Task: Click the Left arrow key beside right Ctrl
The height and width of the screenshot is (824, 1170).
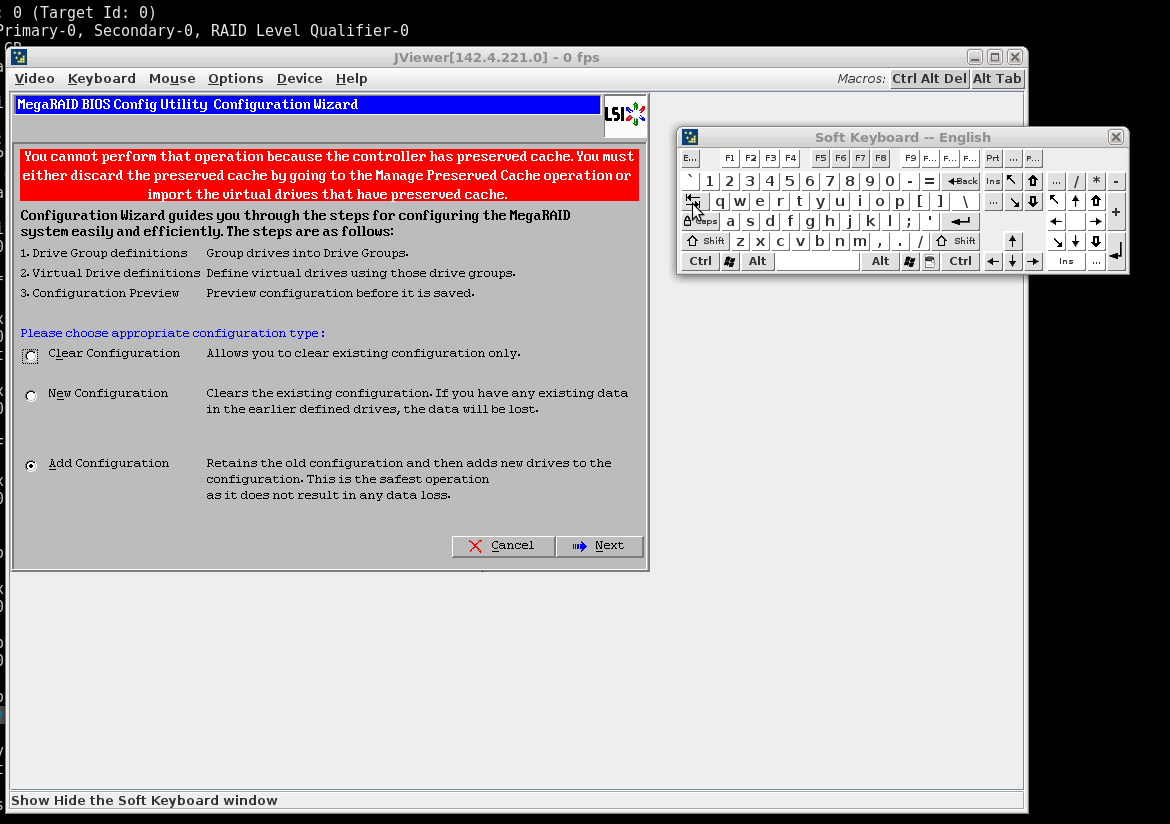Action: point(992,261)
